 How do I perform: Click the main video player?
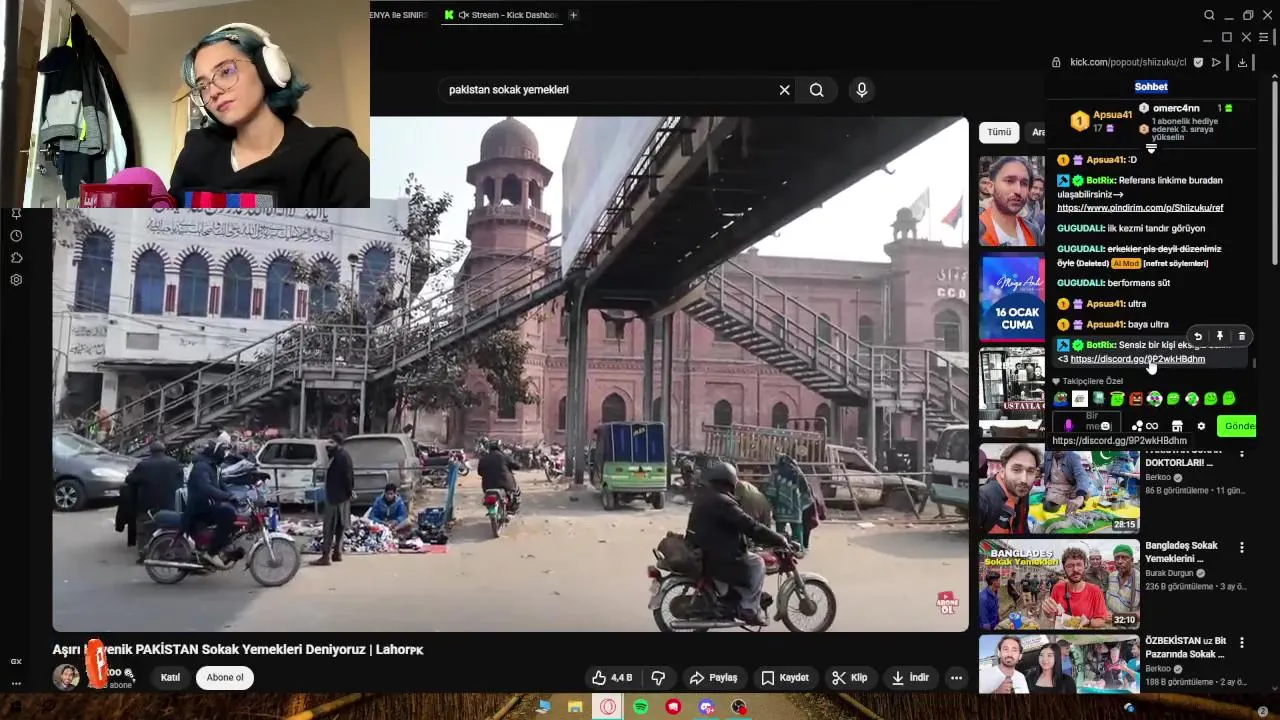(511, 374)
